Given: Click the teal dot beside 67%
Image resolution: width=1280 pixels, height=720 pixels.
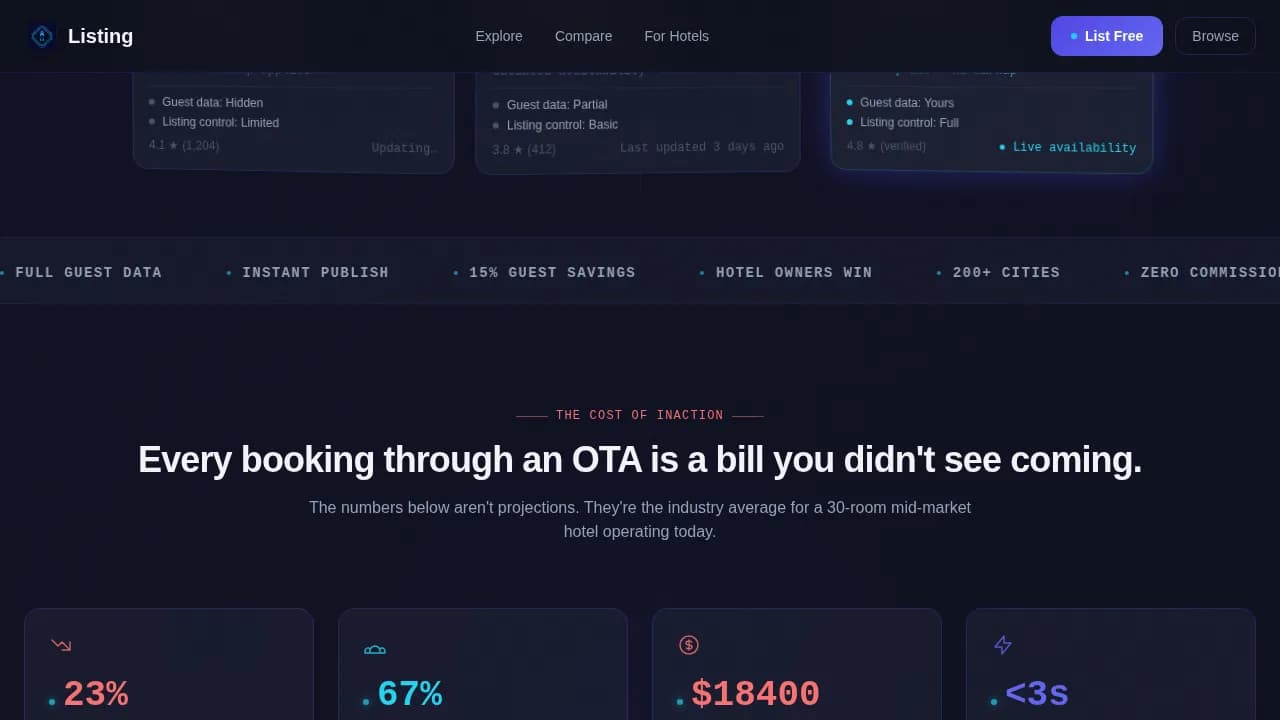Looking at the screenshot, I should pyautogui.click(x=366, y=702).
